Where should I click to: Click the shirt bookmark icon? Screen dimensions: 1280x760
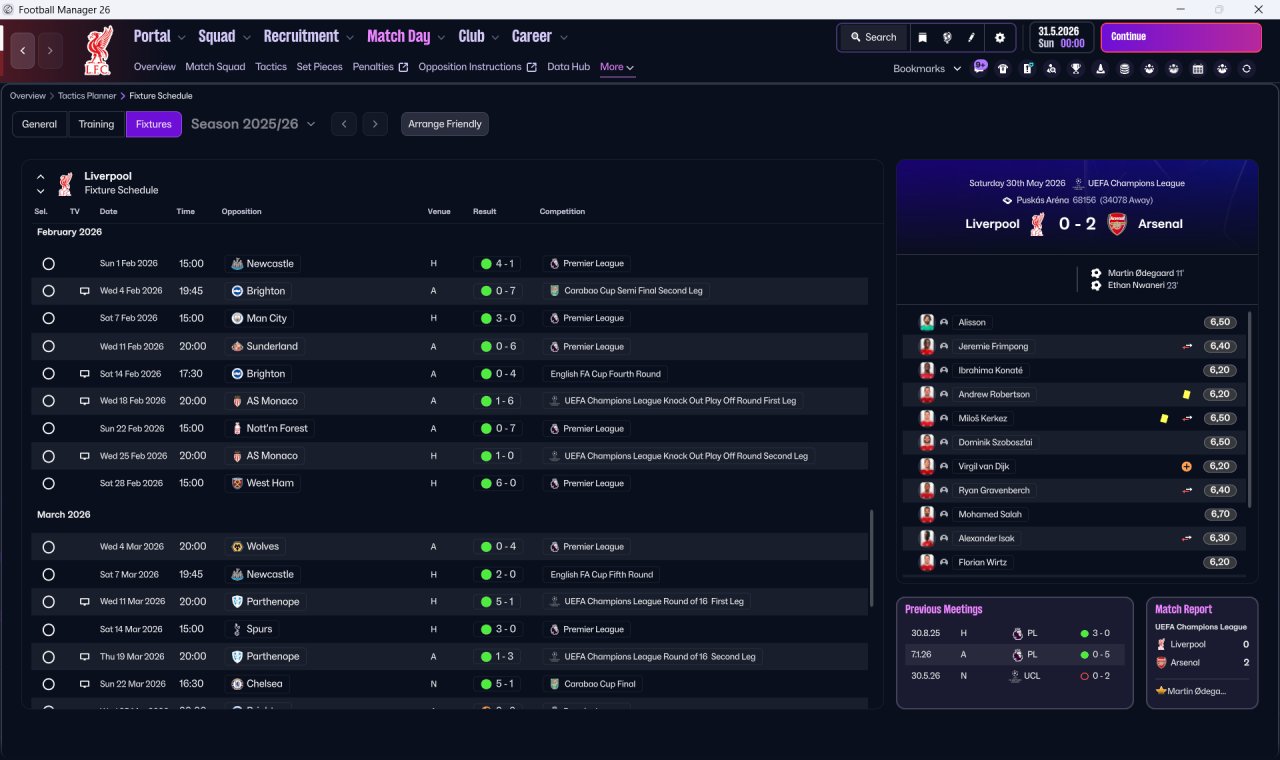coord(1003,69)
